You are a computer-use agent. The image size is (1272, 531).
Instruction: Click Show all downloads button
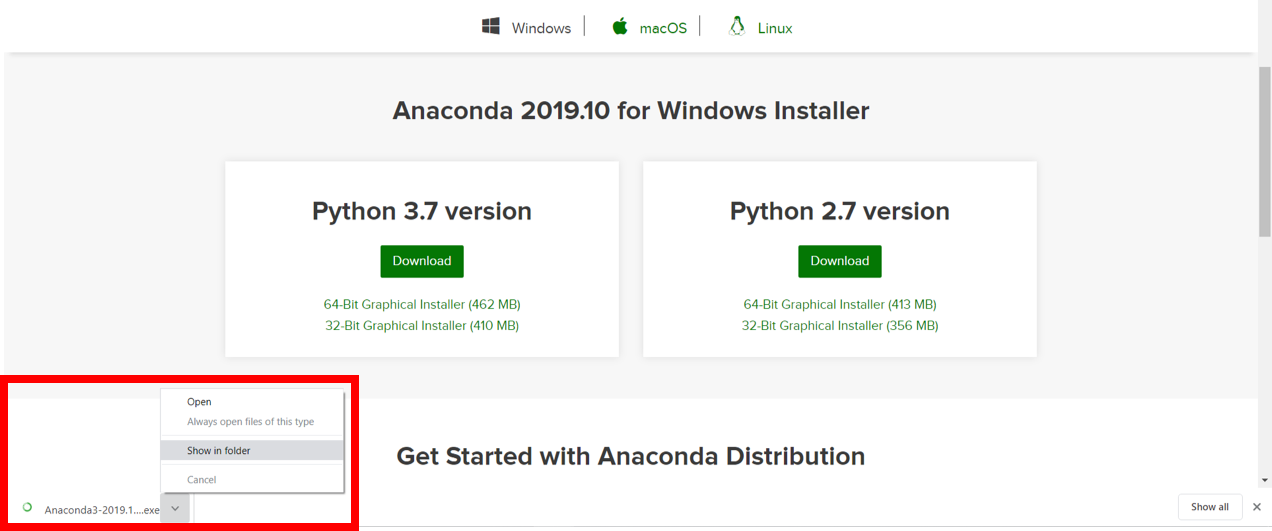click(x=1210, y=507)
